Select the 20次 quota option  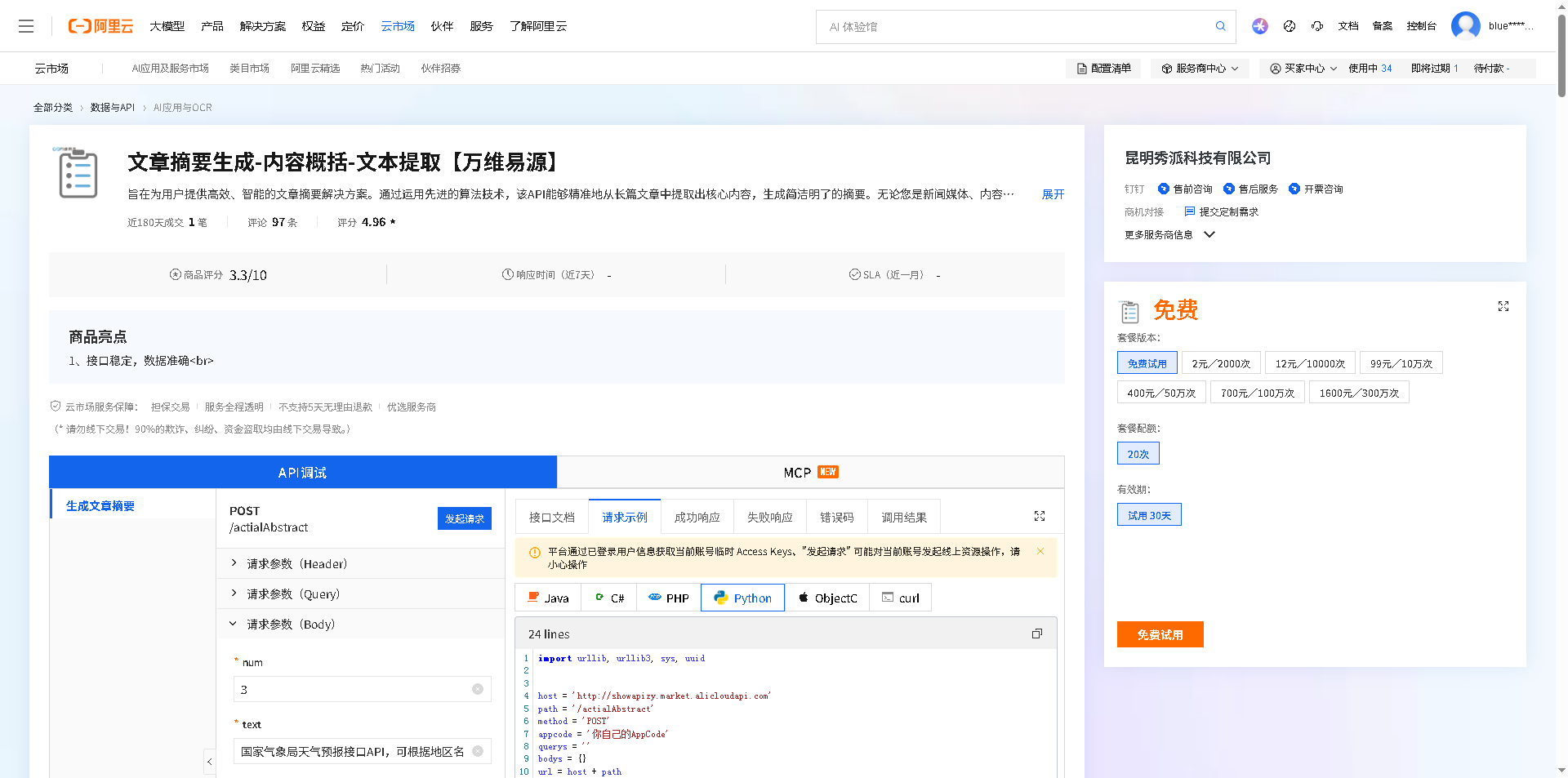pyautogui.click(x=1138, y=453)
